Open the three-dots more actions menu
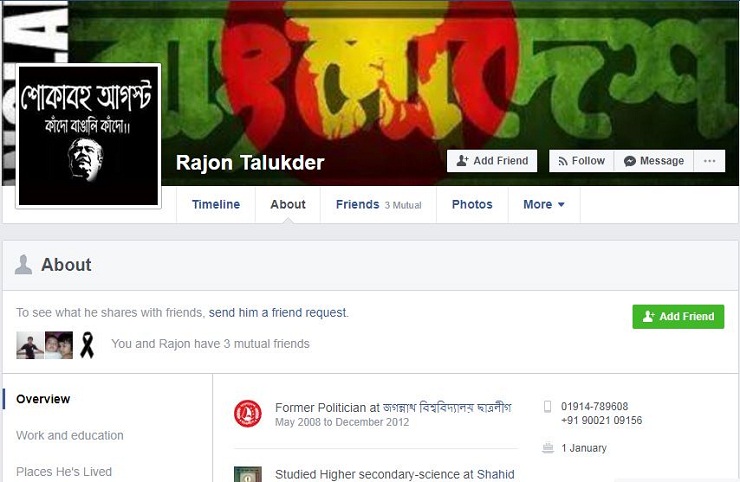The image size is (740, 482). coord(709,161)
